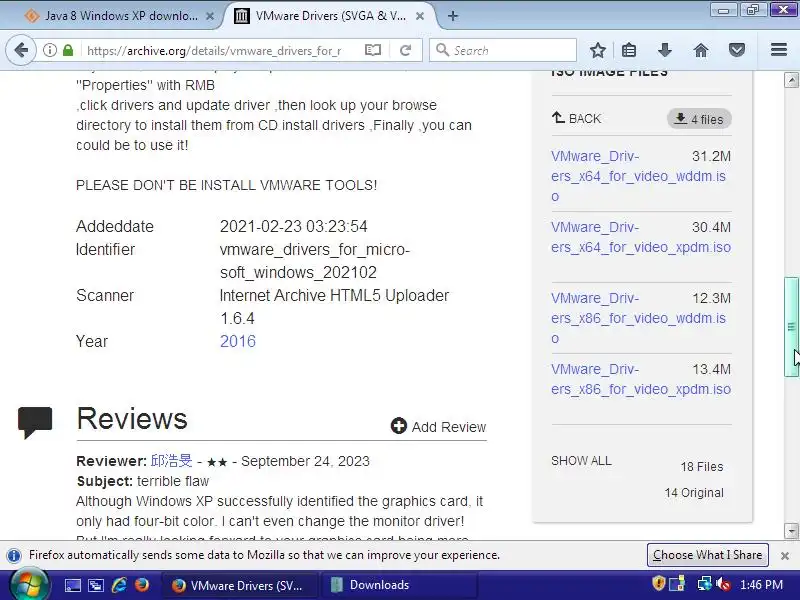
Task: Click the Reviews heading
Action: pyautogui.click(x=132, y=419)
